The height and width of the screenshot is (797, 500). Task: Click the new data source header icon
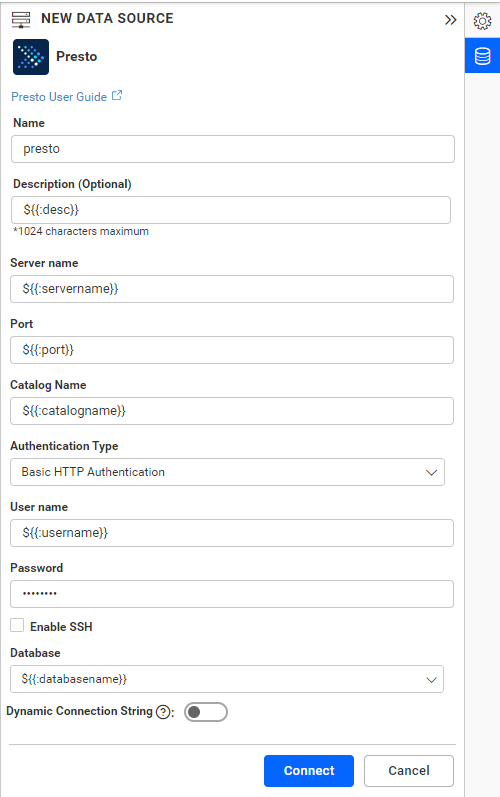pos(21,19)
